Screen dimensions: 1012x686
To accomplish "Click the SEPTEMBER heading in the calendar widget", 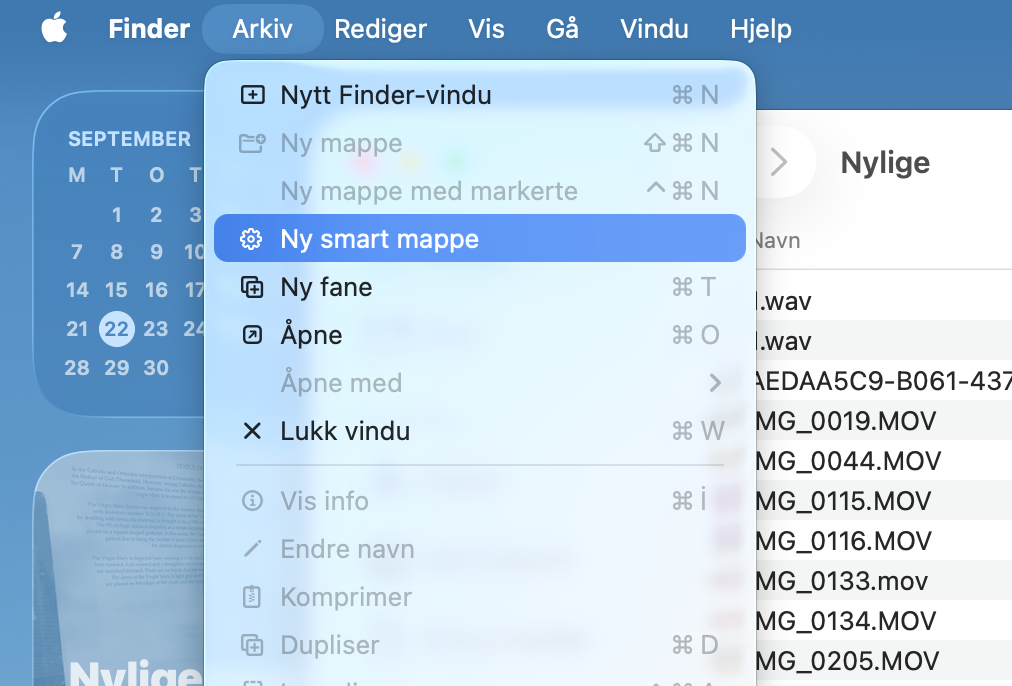I will [x=130, y=139].
